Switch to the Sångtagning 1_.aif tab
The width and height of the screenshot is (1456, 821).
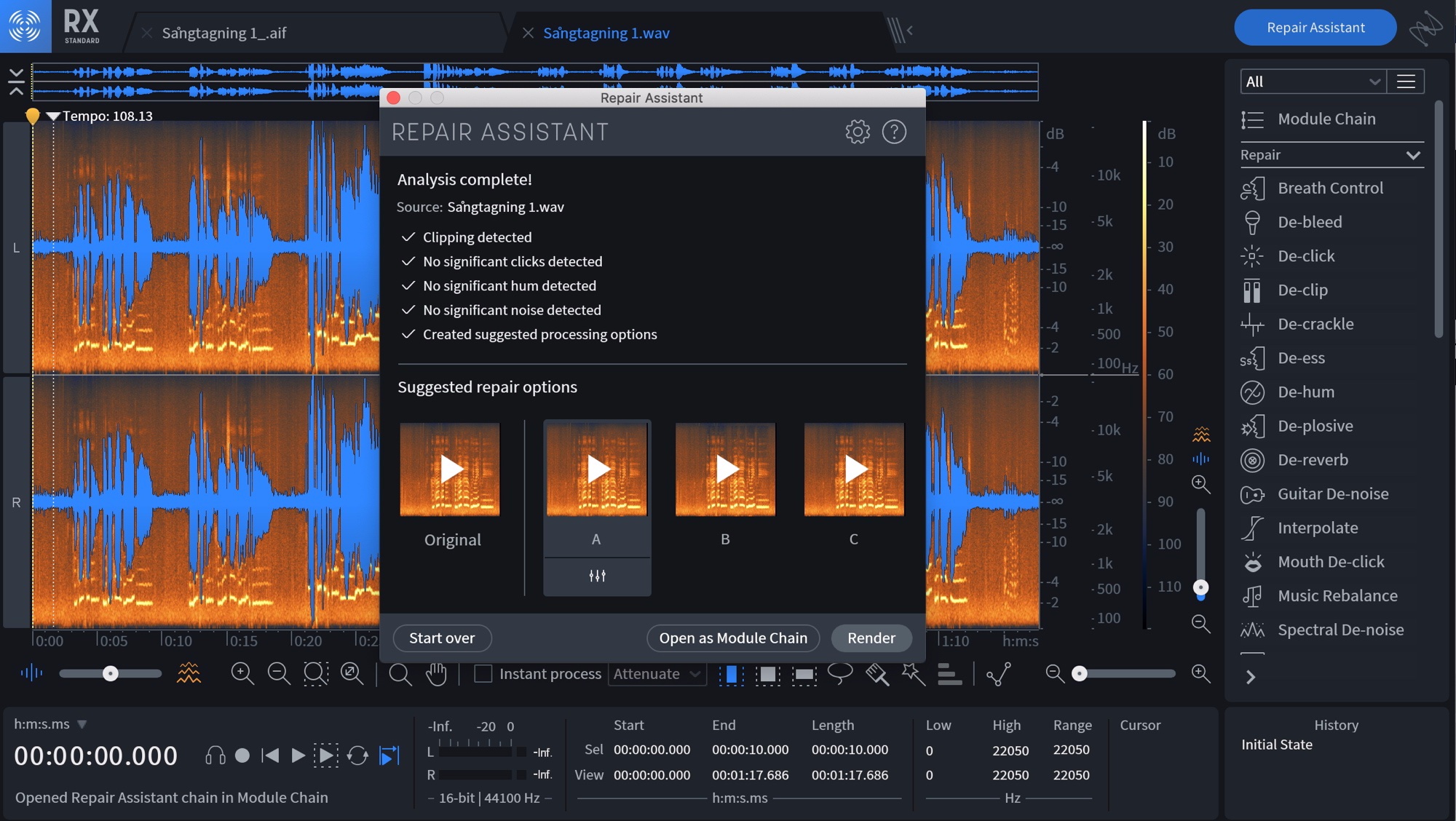point(224,33)
